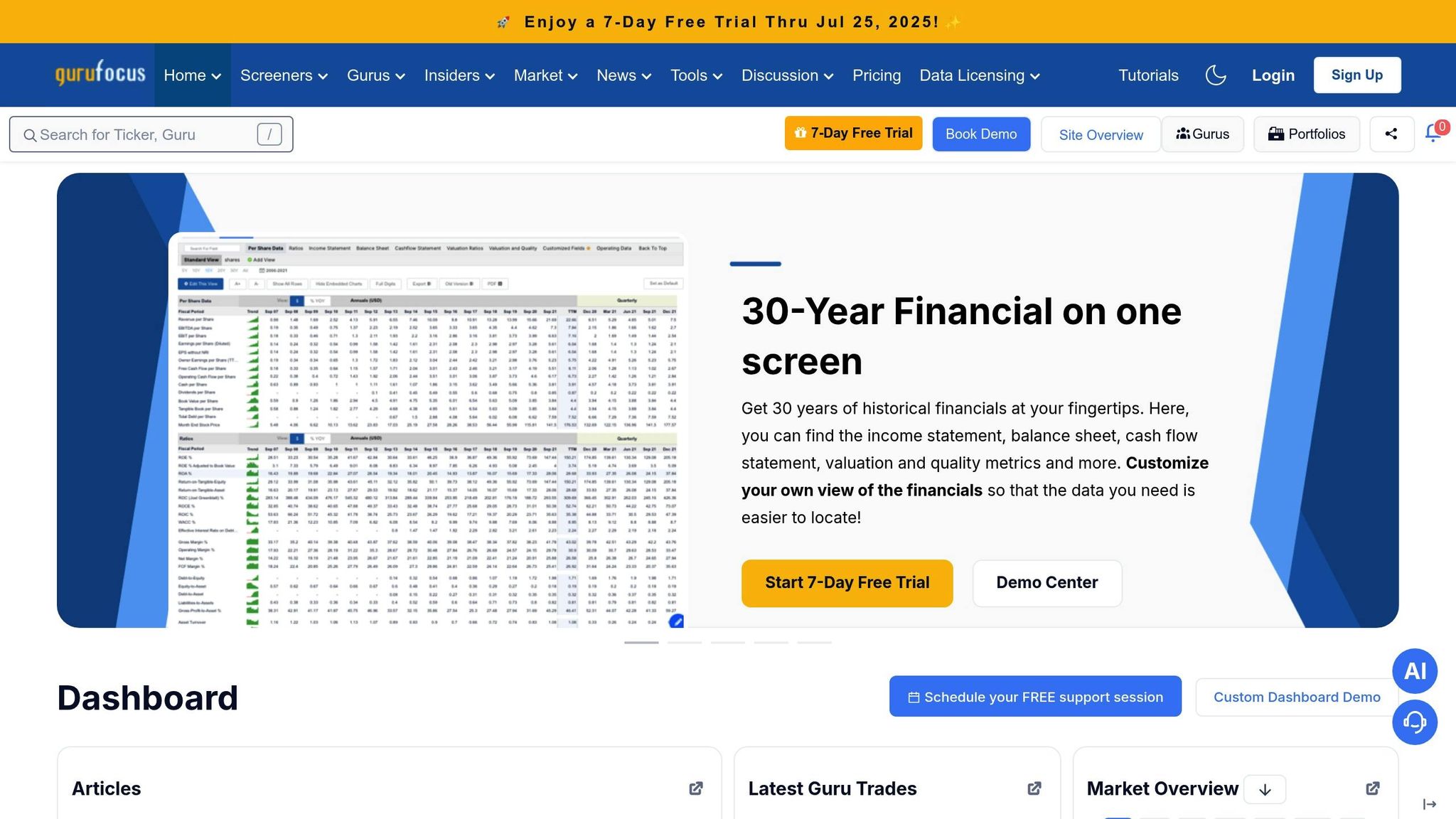Open the Pricing page
1456x819 pixels.
click(877, 75)
